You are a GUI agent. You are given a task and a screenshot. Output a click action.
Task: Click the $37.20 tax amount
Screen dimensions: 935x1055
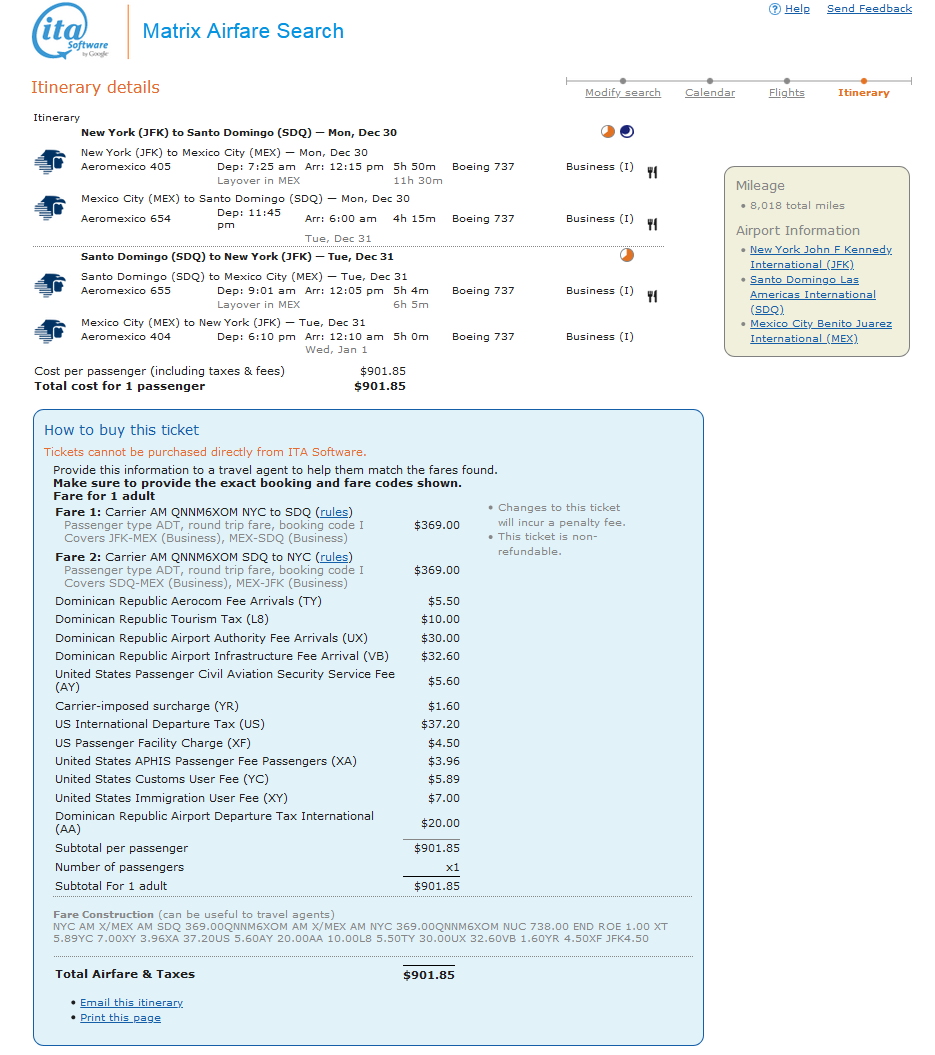[441, 724]
